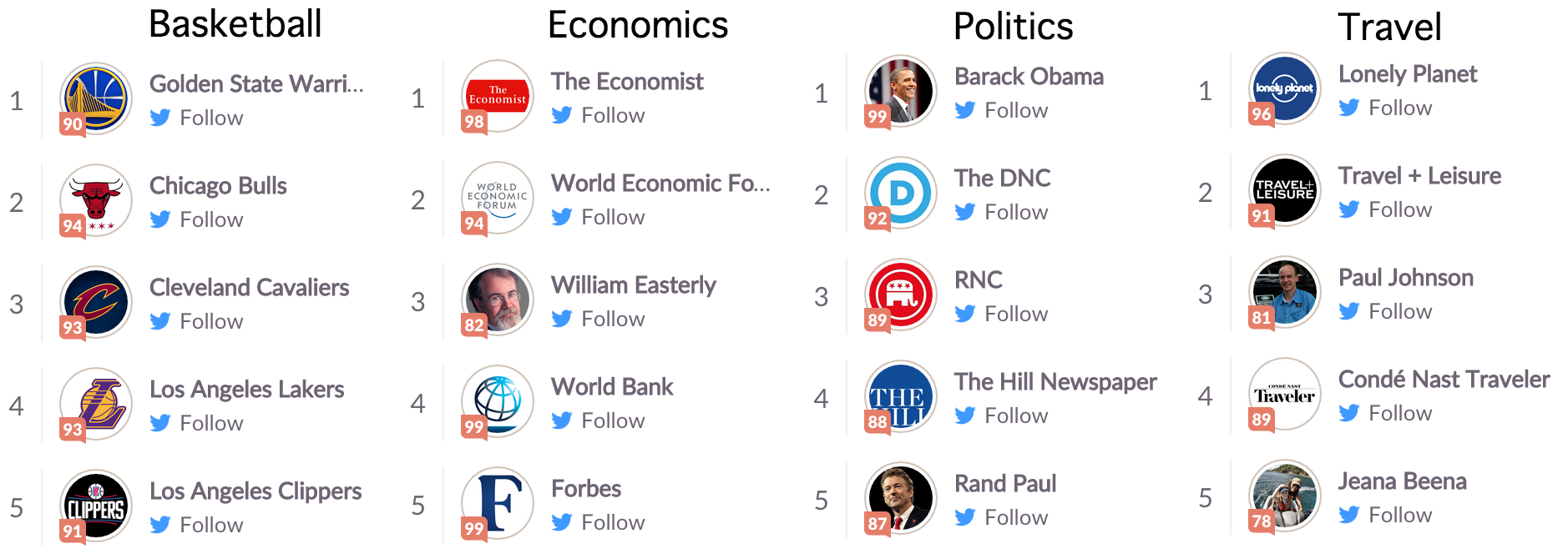Follow Condé Nast Traveler on Twitter
Image resolution: width=1568 pixels, height=554 pixels.
(x=1385, y=413)
